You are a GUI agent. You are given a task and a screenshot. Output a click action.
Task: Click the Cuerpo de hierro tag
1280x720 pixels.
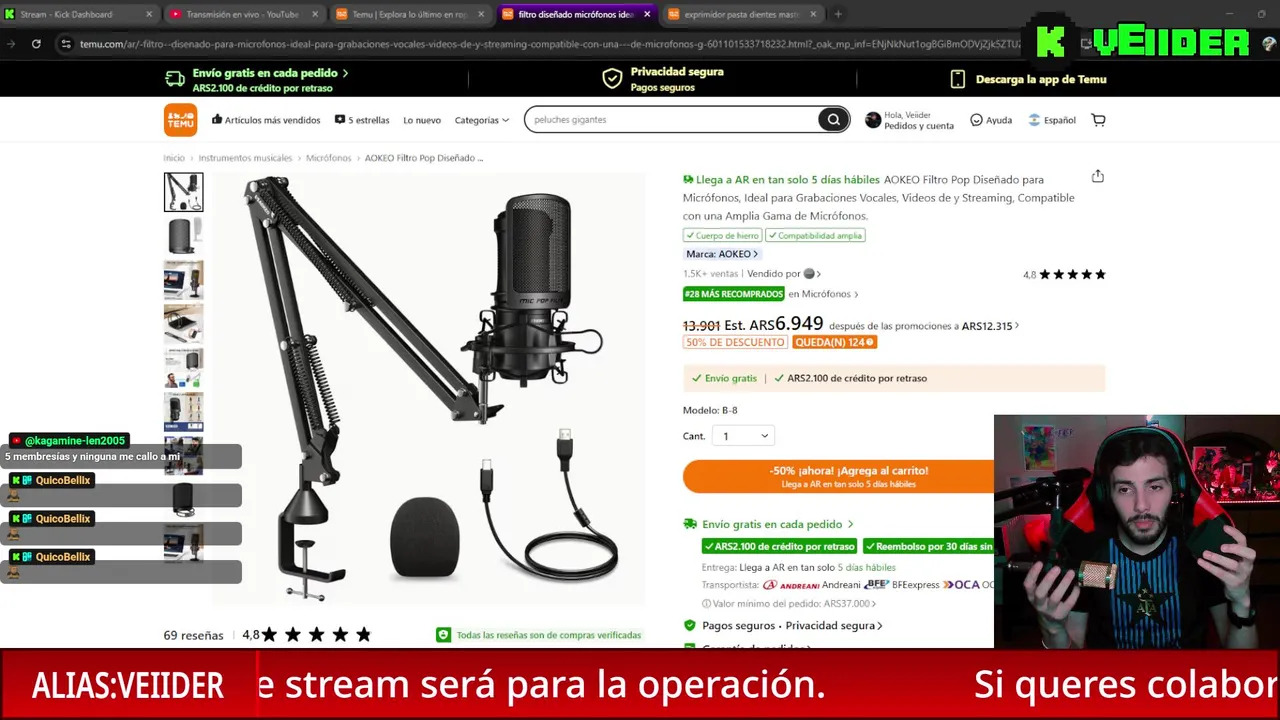(722, 235)
